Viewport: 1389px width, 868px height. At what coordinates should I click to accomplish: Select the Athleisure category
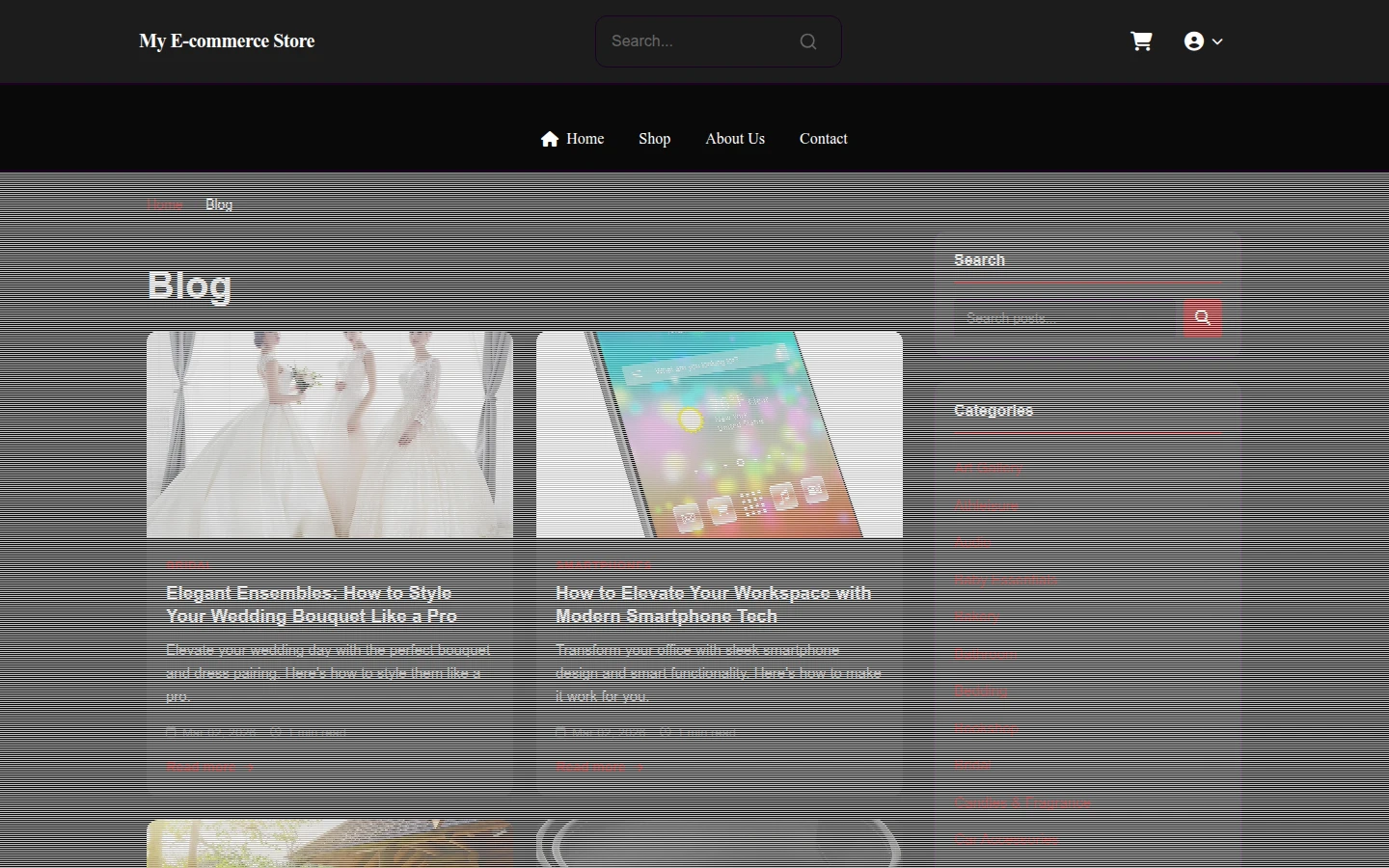click(x=986, y=505)
